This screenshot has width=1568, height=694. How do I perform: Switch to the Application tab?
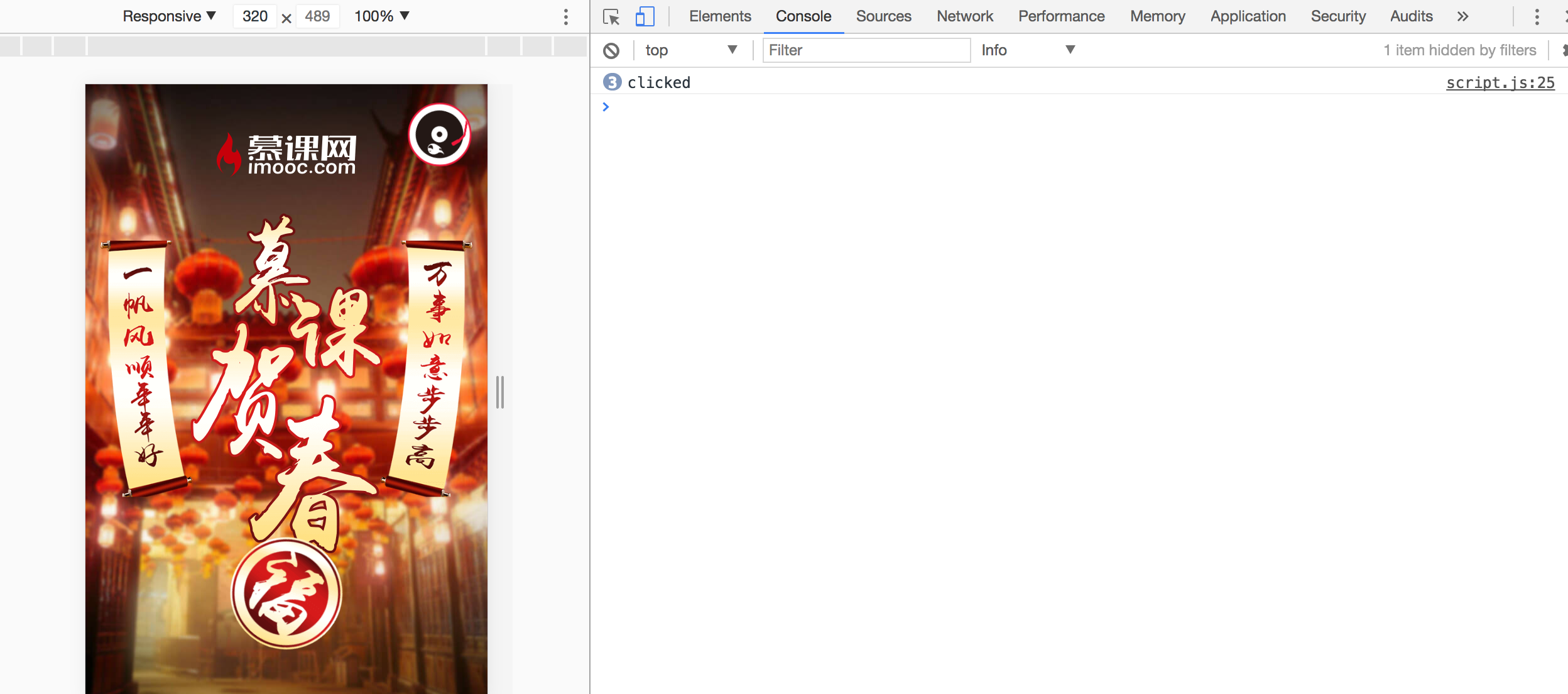(1248, 16)
